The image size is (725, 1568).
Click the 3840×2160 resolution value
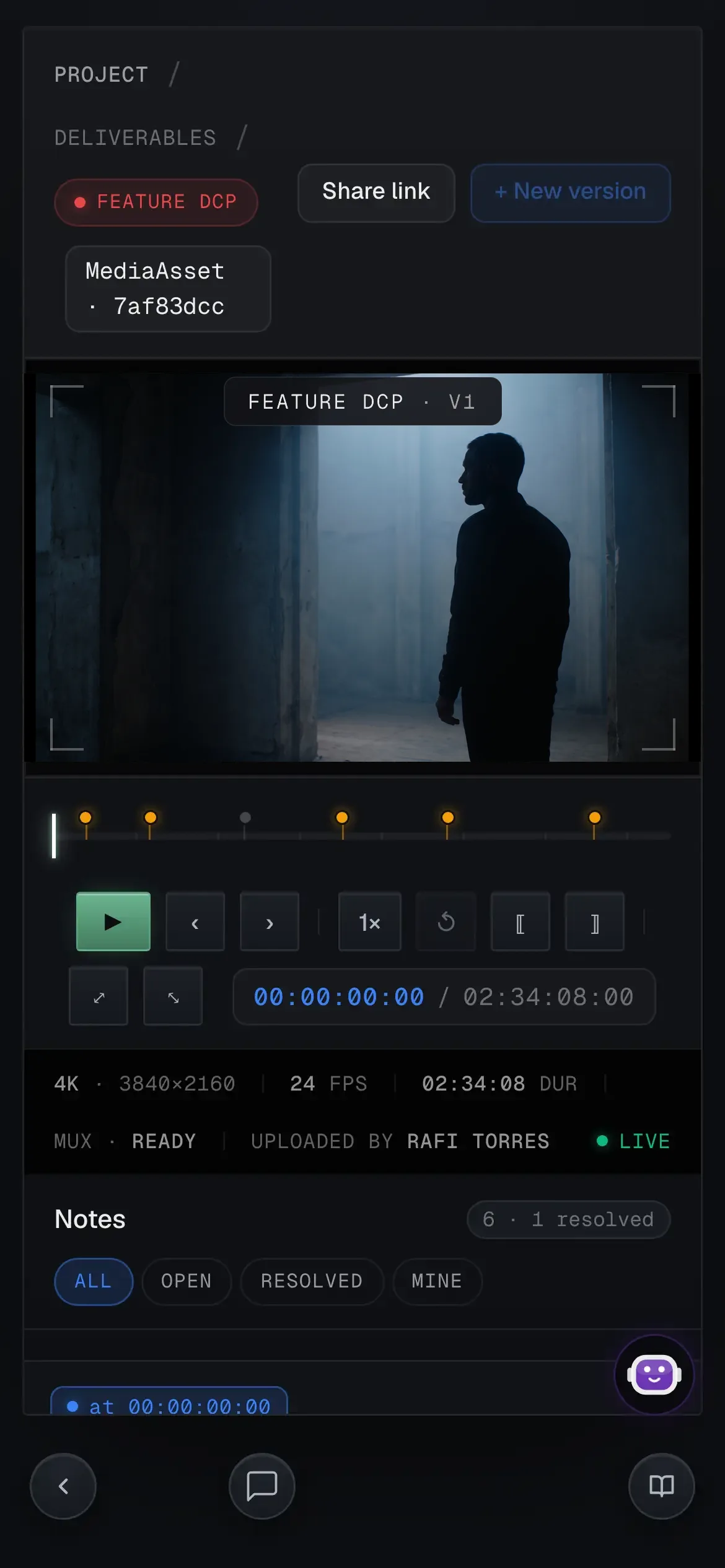click(177, 1084)
